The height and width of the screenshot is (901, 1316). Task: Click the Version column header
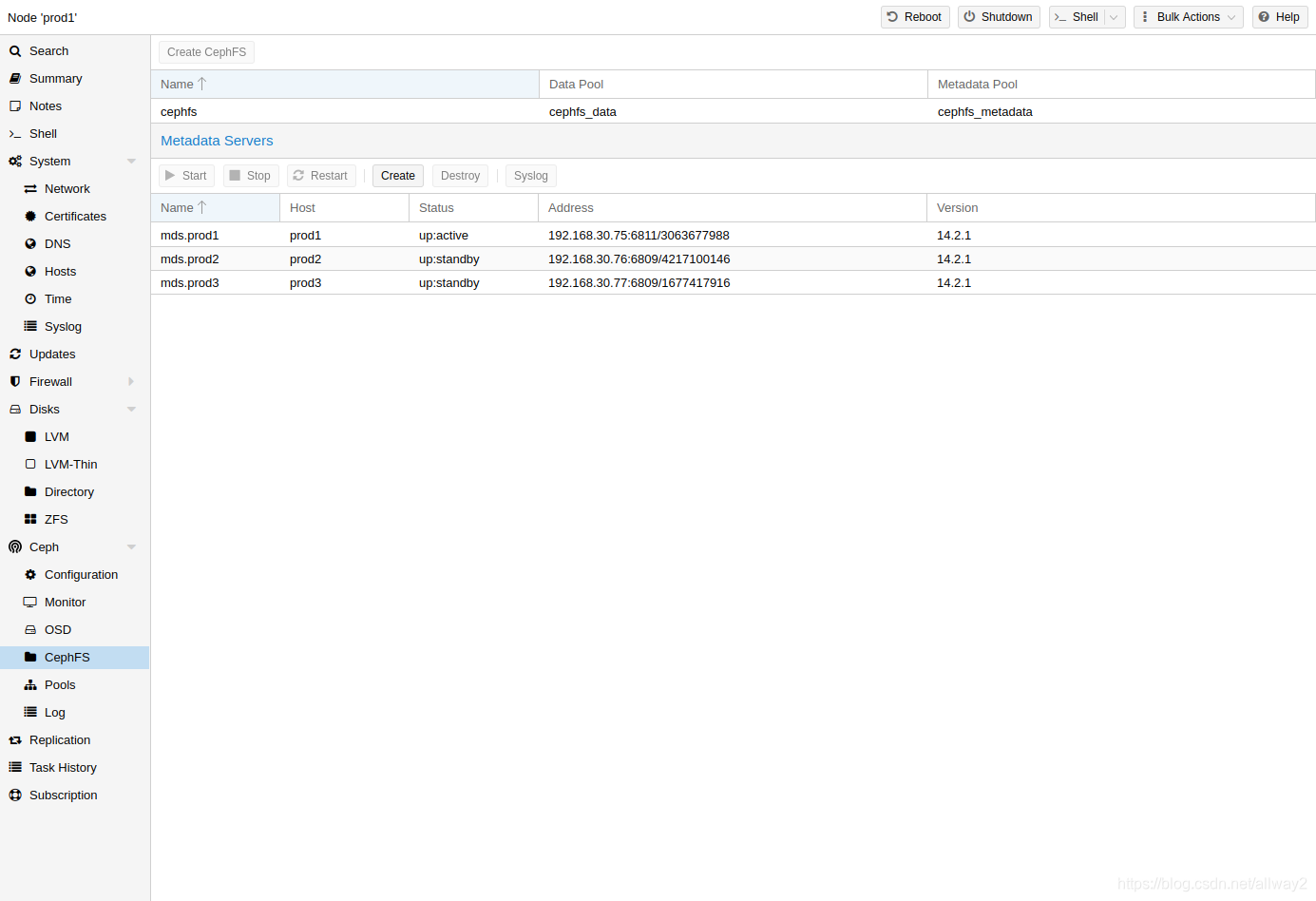coord(1121,208)
